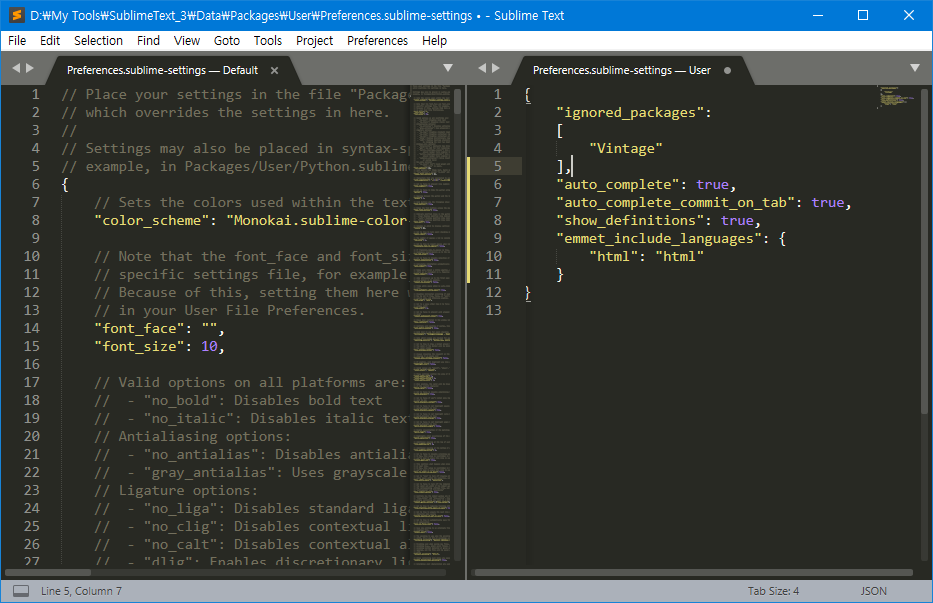Click "emmet_include_languages" key
933x603 pixels.
coord(659,238)
